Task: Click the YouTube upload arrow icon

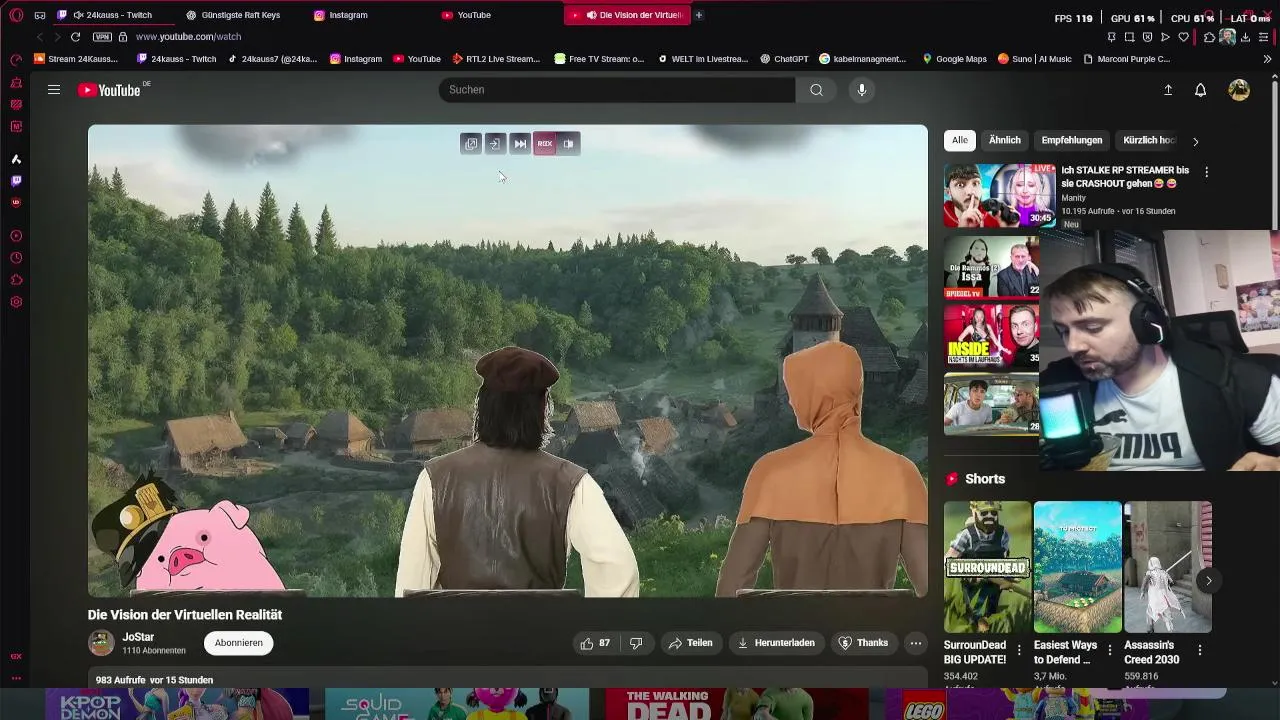Action: click(1168, 90)
